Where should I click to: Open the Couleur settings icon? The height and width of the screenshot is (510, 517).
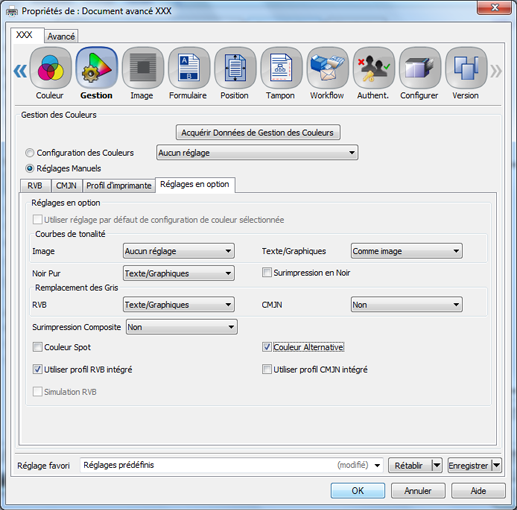pyautogui.click(x=50, y=68)
